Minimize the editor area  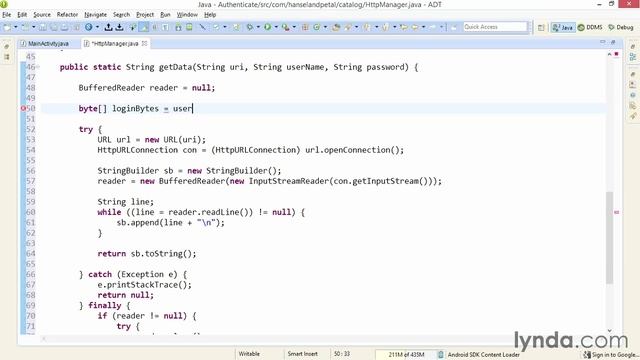point(602,42)
